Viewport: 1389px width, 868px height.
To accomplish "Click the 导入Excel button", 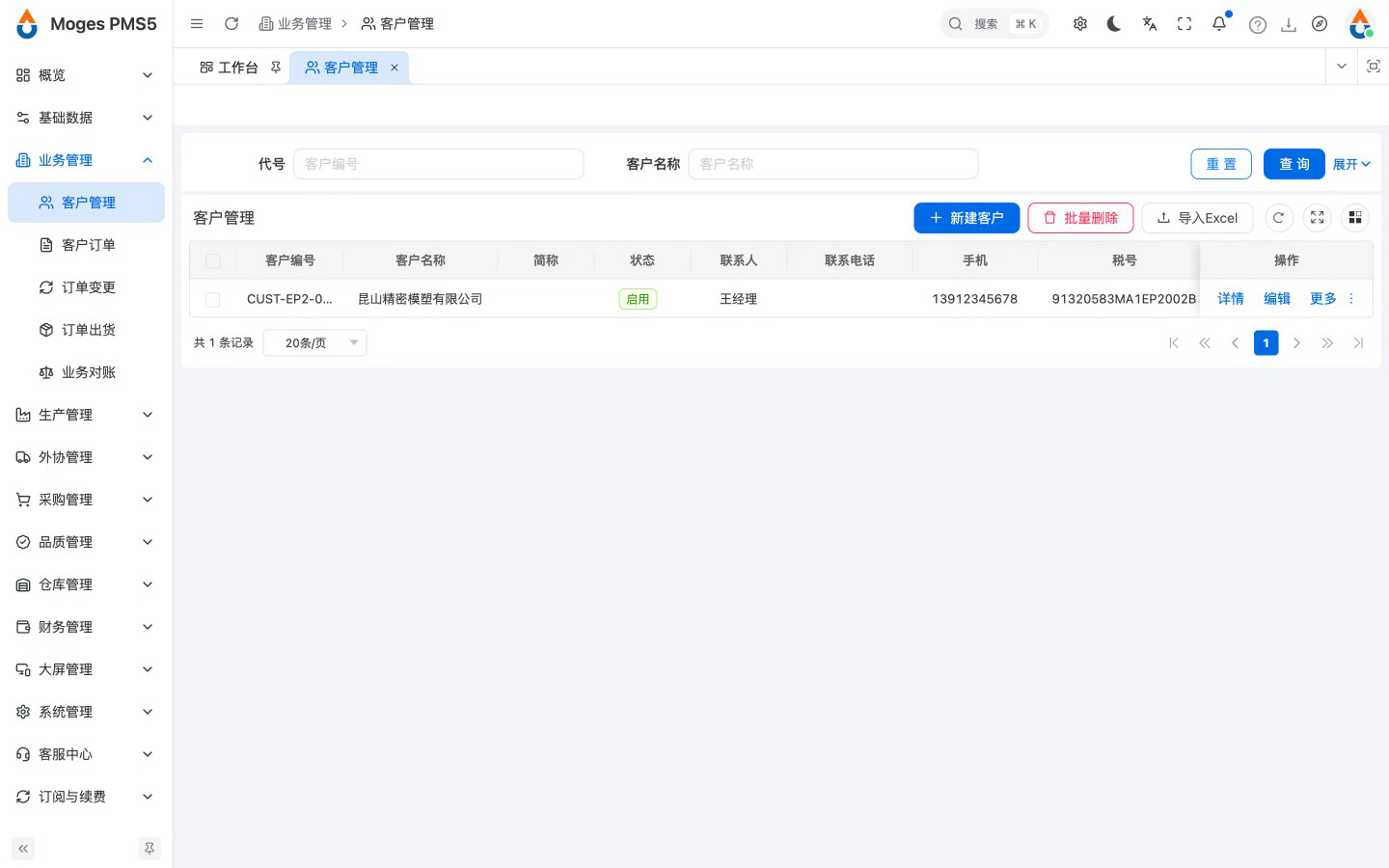I will (x=1197, y=218).
